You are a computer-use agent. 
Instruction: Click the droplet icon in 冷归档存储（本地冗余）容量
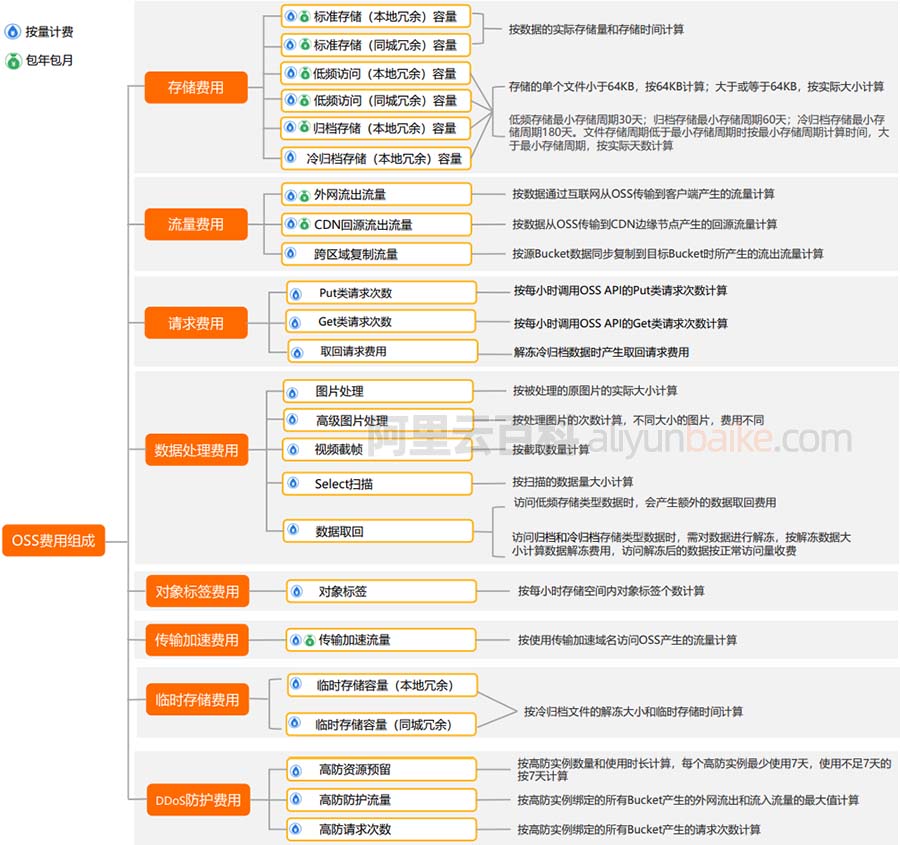pyautogui.click(x=291, y=157)
